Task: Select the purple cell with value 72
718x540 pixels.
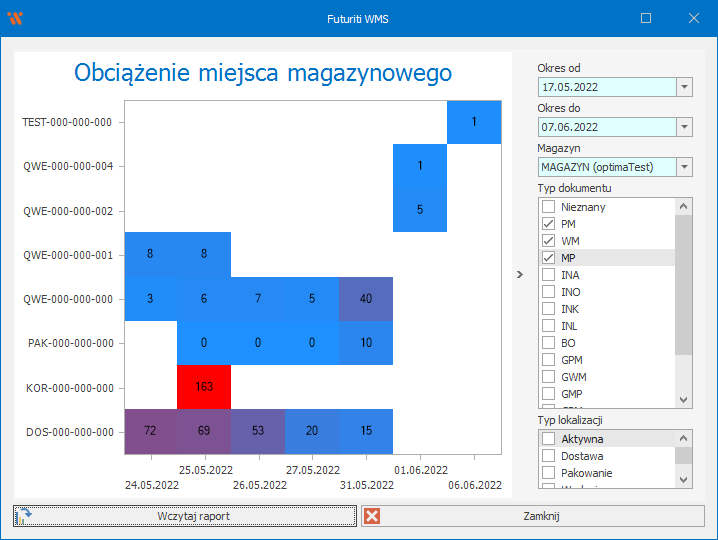Action: 150,430
